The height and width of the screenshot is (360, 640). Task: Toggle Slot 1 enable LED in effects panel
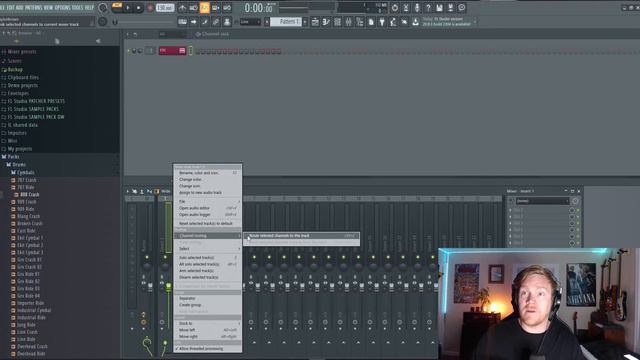coord(578,211)
